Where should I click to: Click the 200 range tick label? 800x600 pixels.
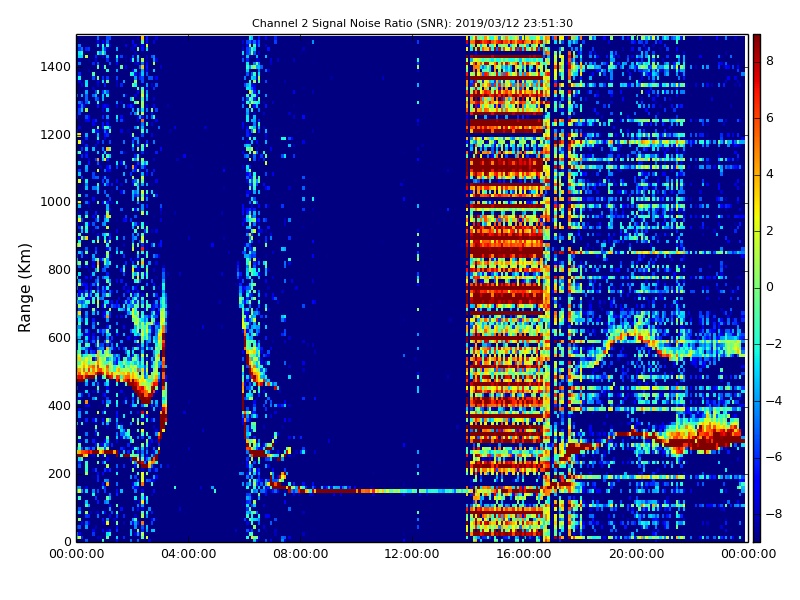coord(59,473)
